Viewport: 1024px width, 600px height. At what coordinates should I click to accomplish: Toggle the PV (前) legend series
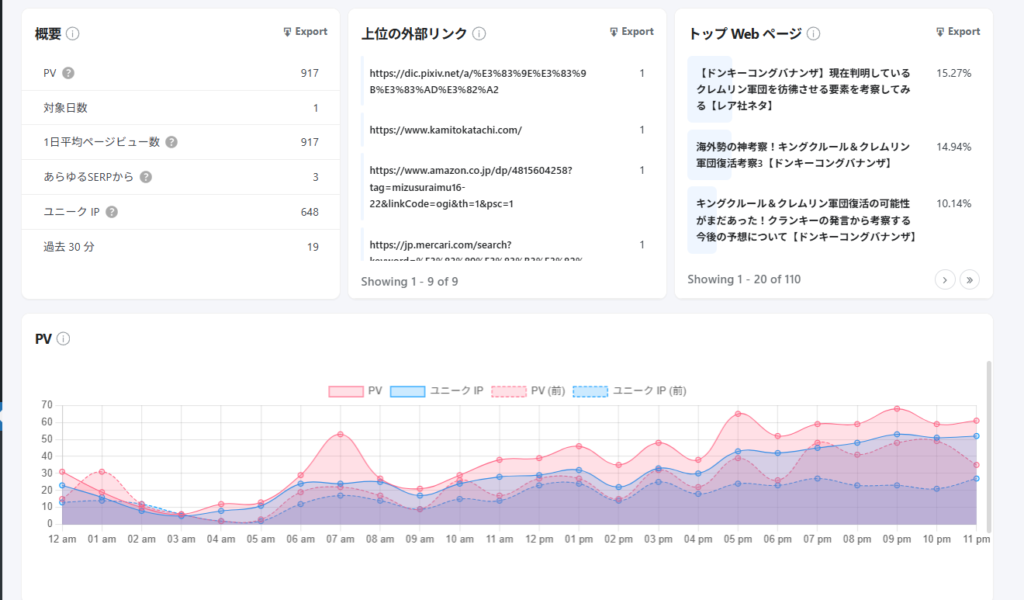tap(528, 391)
